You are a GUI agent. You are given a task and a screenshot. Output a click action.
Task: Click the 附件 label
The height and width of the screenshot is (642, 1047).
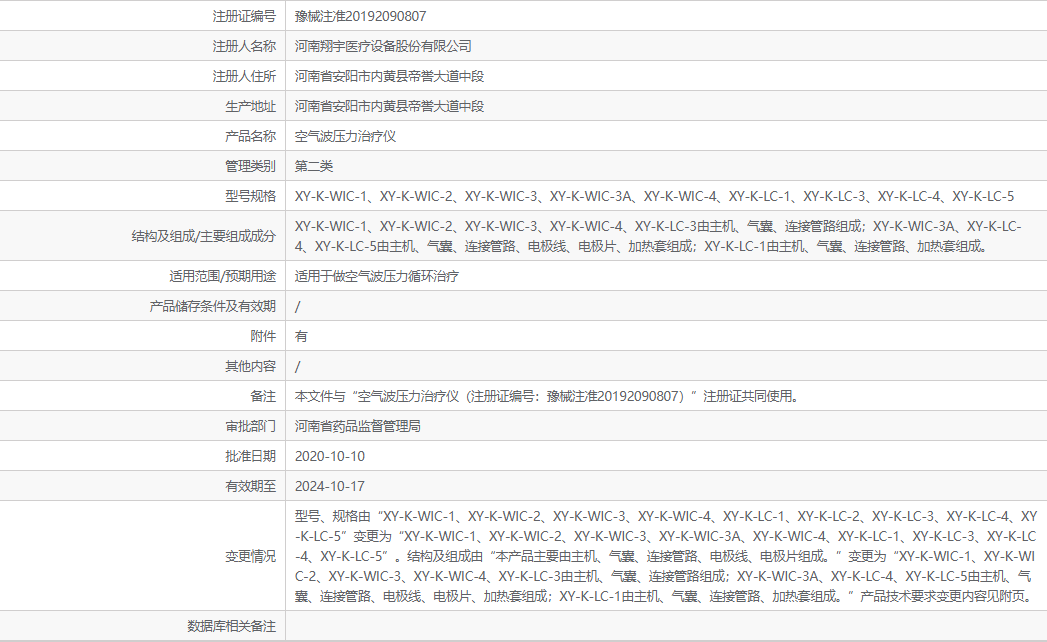(x=263, y=336)
